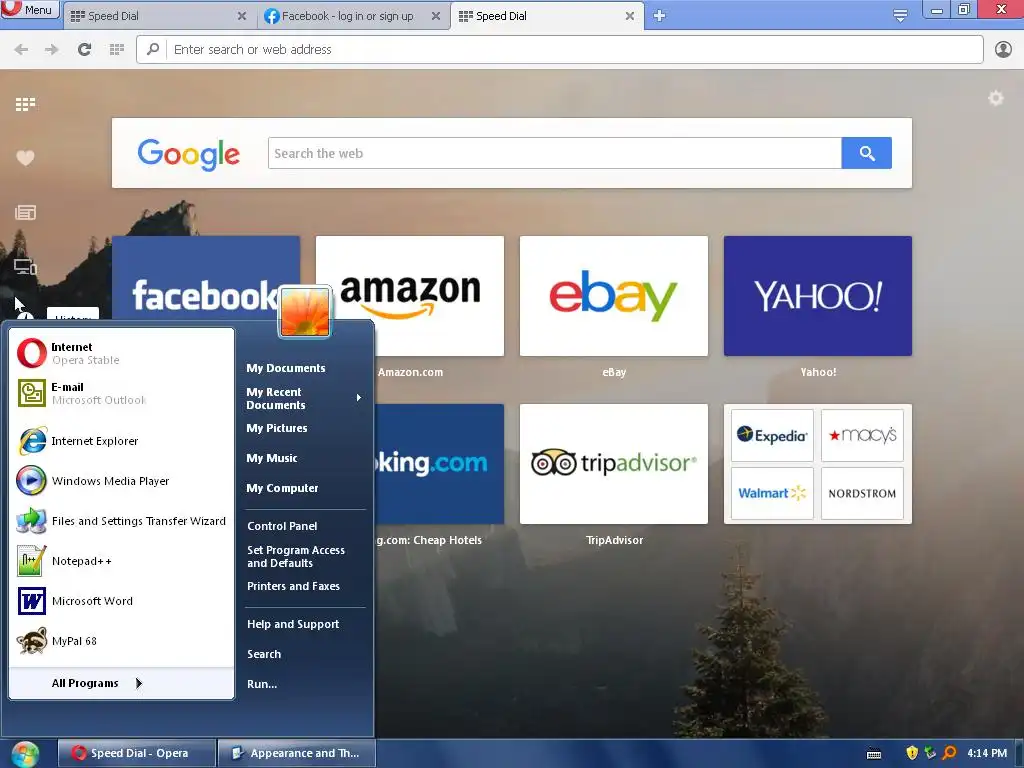Go back using the back arrow

tap(21, 50)
